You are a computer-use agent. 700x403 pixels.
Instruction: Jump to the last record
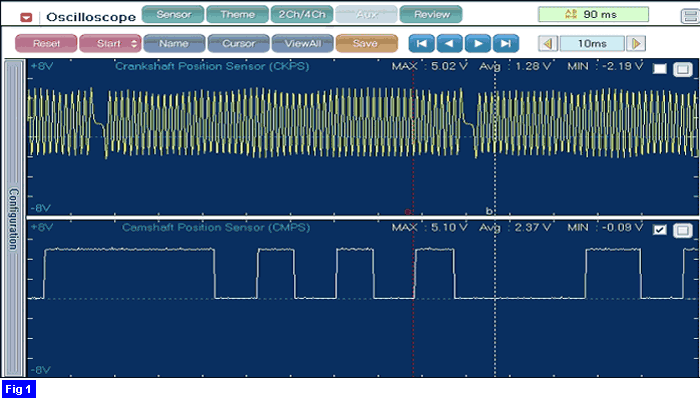coord(506,44)
